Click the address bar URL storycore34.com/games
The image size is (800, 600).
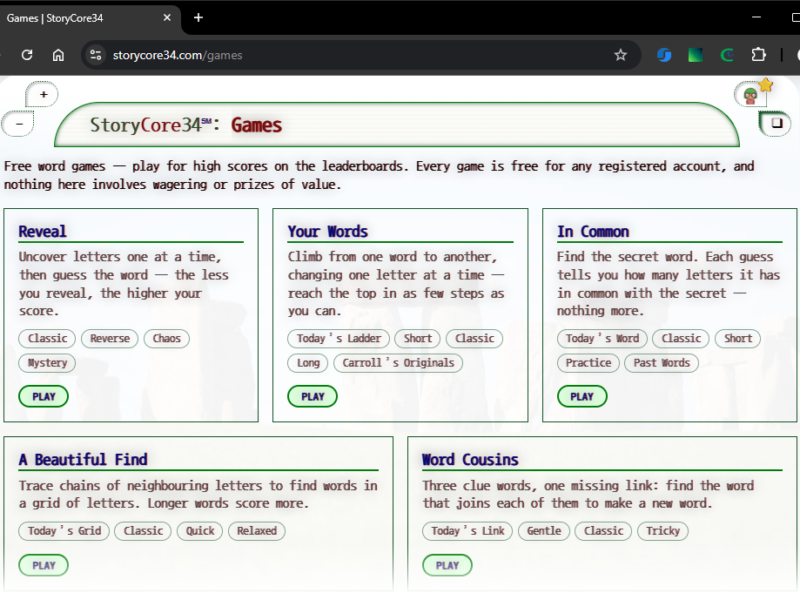coord(177,55)
